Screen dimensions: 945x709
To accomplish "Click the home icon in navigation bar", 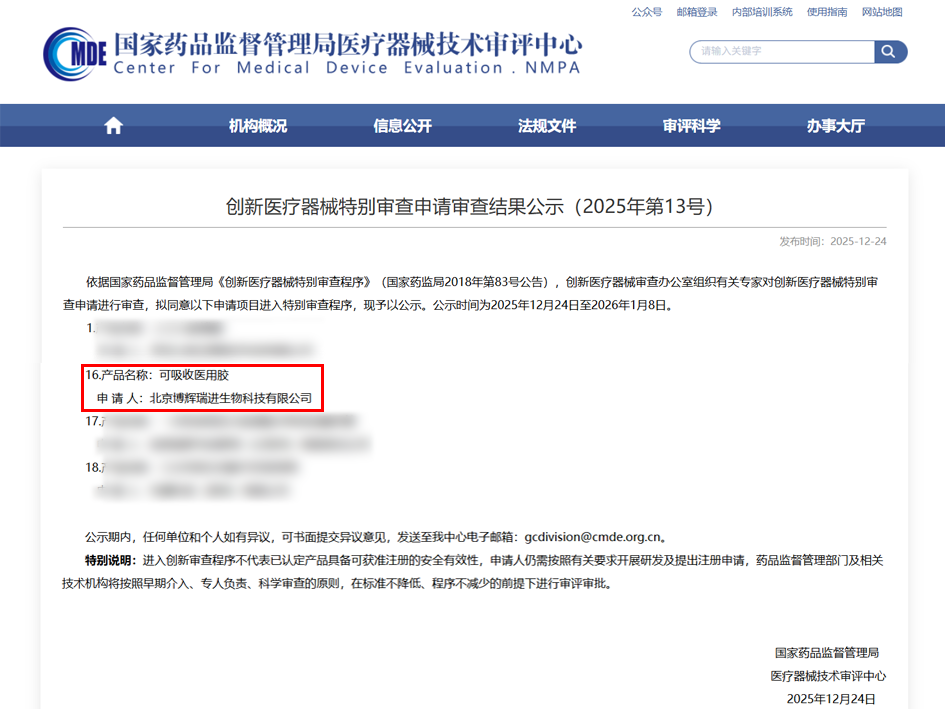I will pyautogui.click(x=113, y=126).
